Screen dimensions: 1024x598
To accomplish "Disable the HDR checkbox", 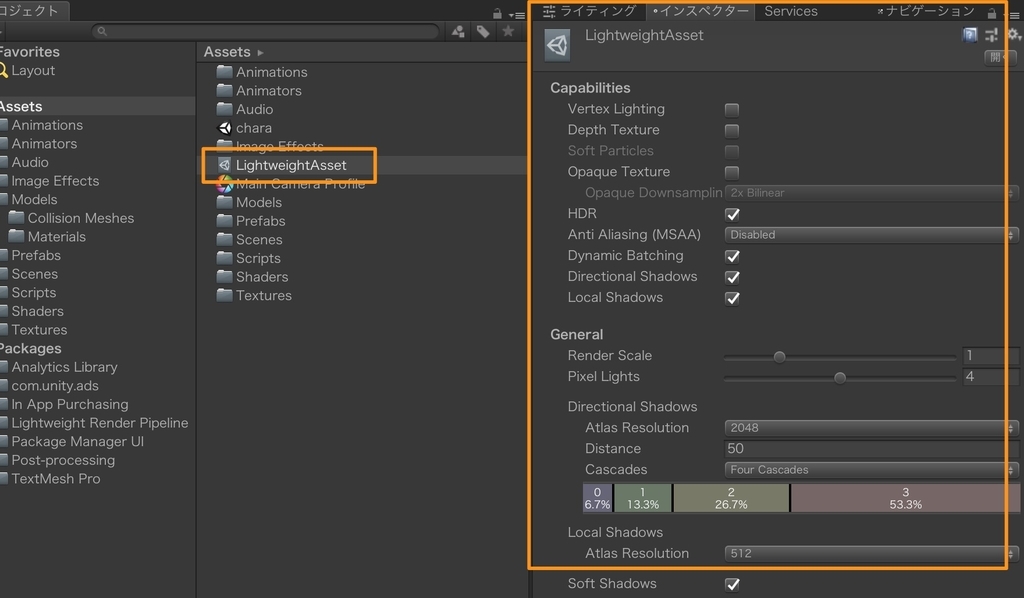I will pos(732,214).
